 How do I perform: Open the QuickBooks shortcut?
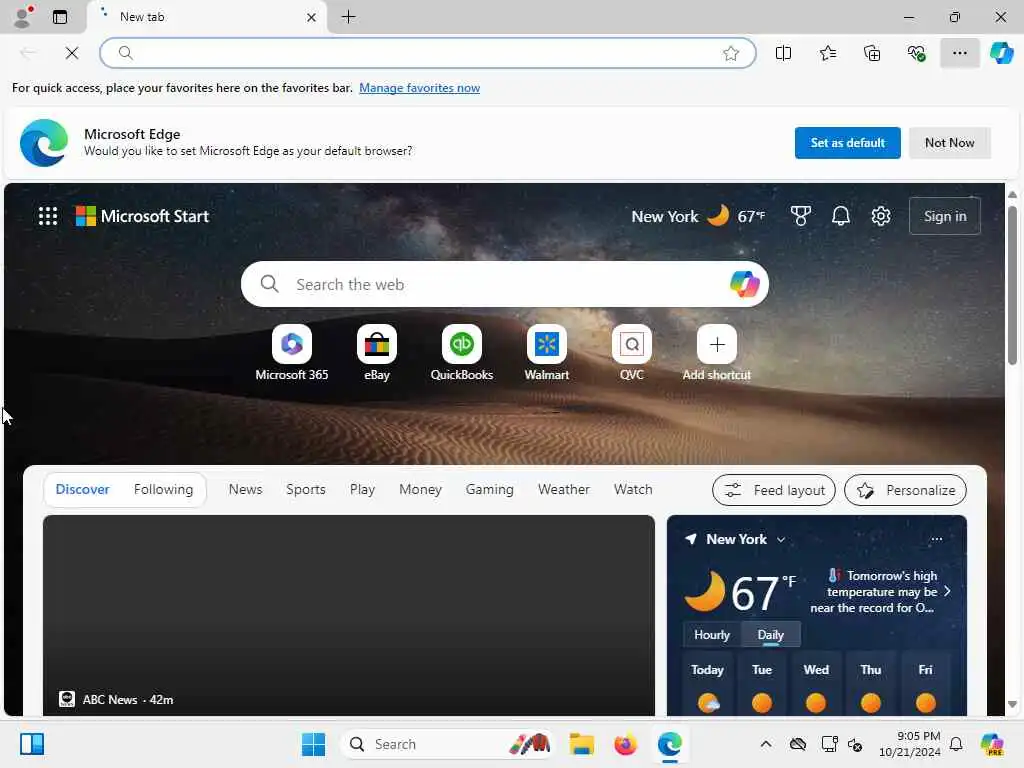[x=462, y=353]
